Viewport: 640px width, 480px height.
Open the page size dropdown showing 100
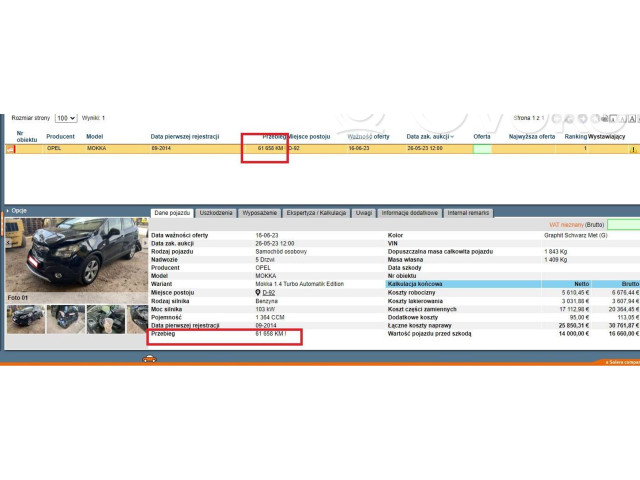click(66, 118)
